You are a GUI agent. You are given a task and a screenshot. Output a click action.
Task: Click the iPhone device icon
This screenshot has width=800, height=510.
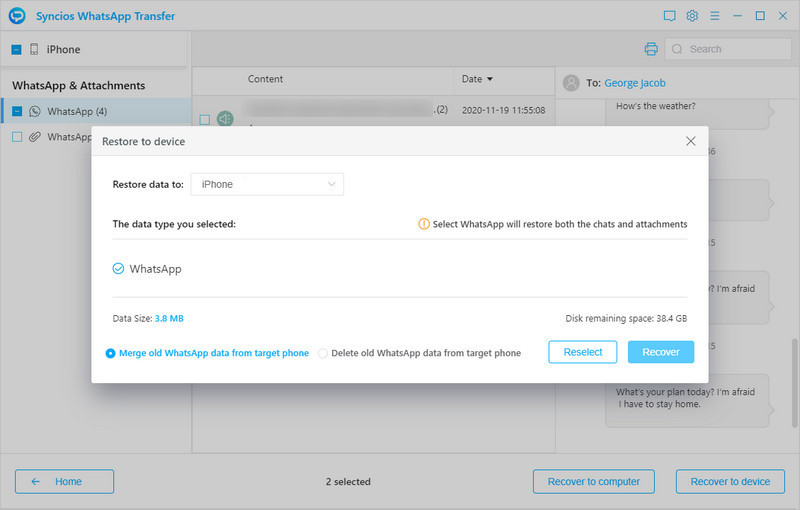point(34,49)
